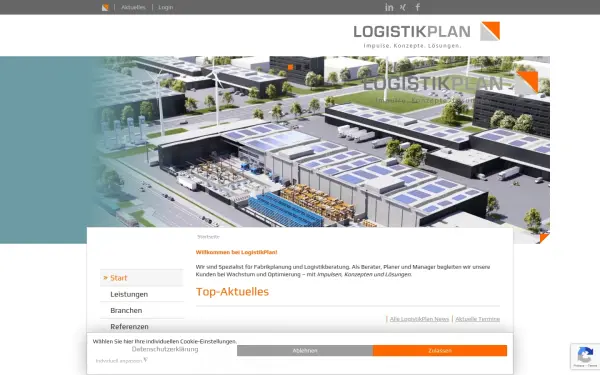This screenshot has width=600, height=375.
Task: Open the Facebook page icon
Action: (417, 7)
